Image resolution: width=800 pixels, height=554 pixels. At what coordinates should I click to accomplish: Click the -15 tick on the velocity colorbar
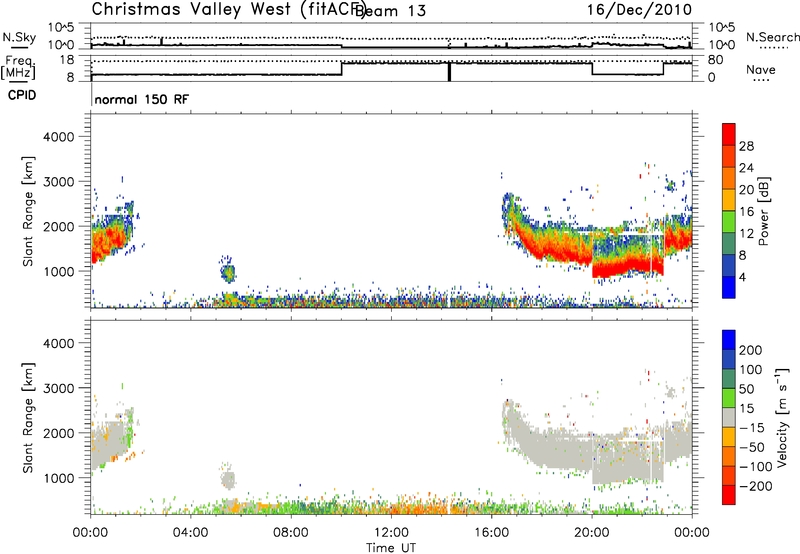tap(752, 427)
